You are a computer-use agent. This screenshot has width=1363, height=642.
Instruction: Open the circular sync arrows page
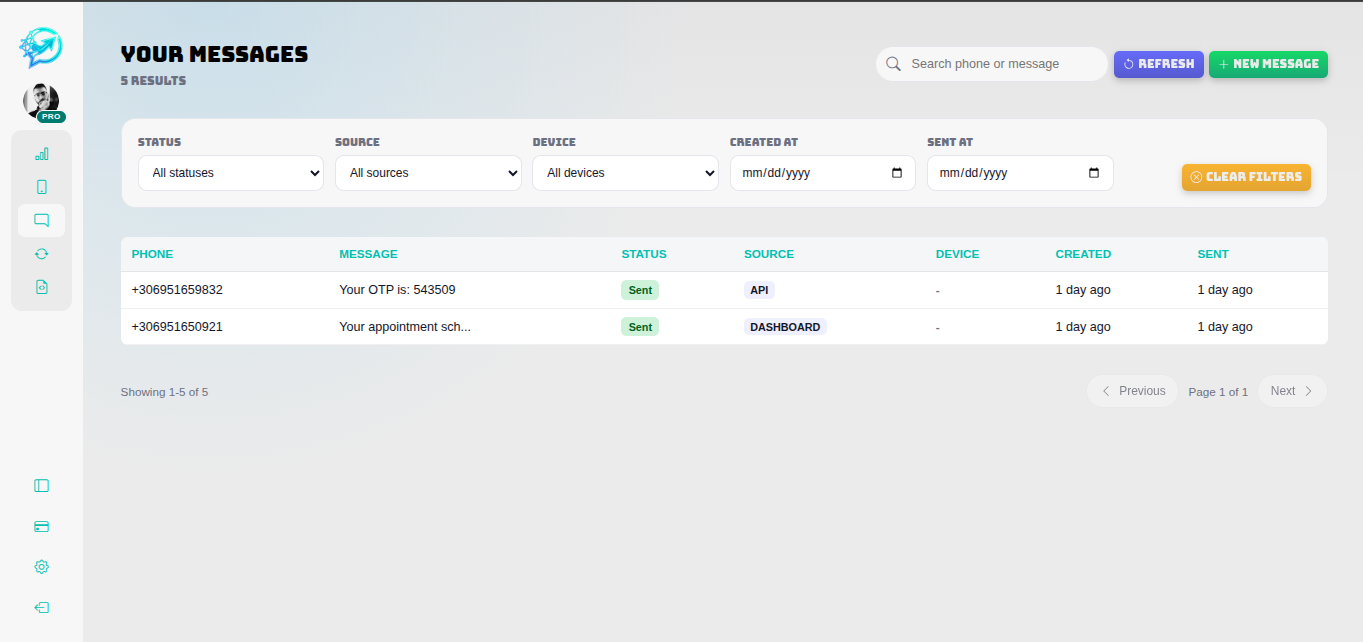(41, 254)
